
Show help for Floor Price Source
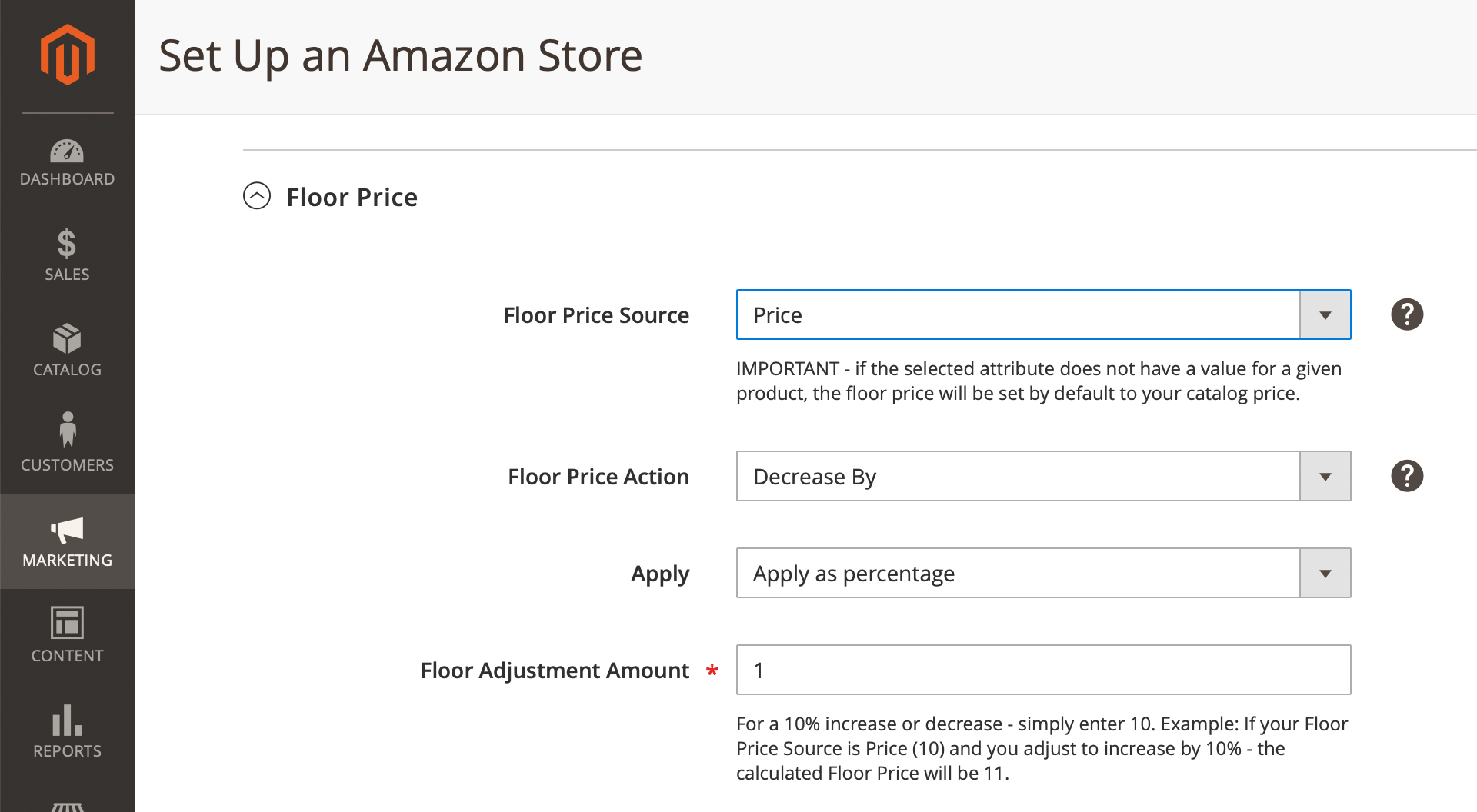pos(1407,314)
